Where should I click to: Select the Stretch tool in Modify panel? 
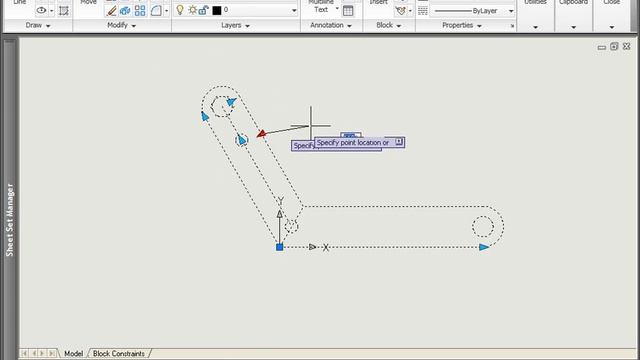pos(125,11)
